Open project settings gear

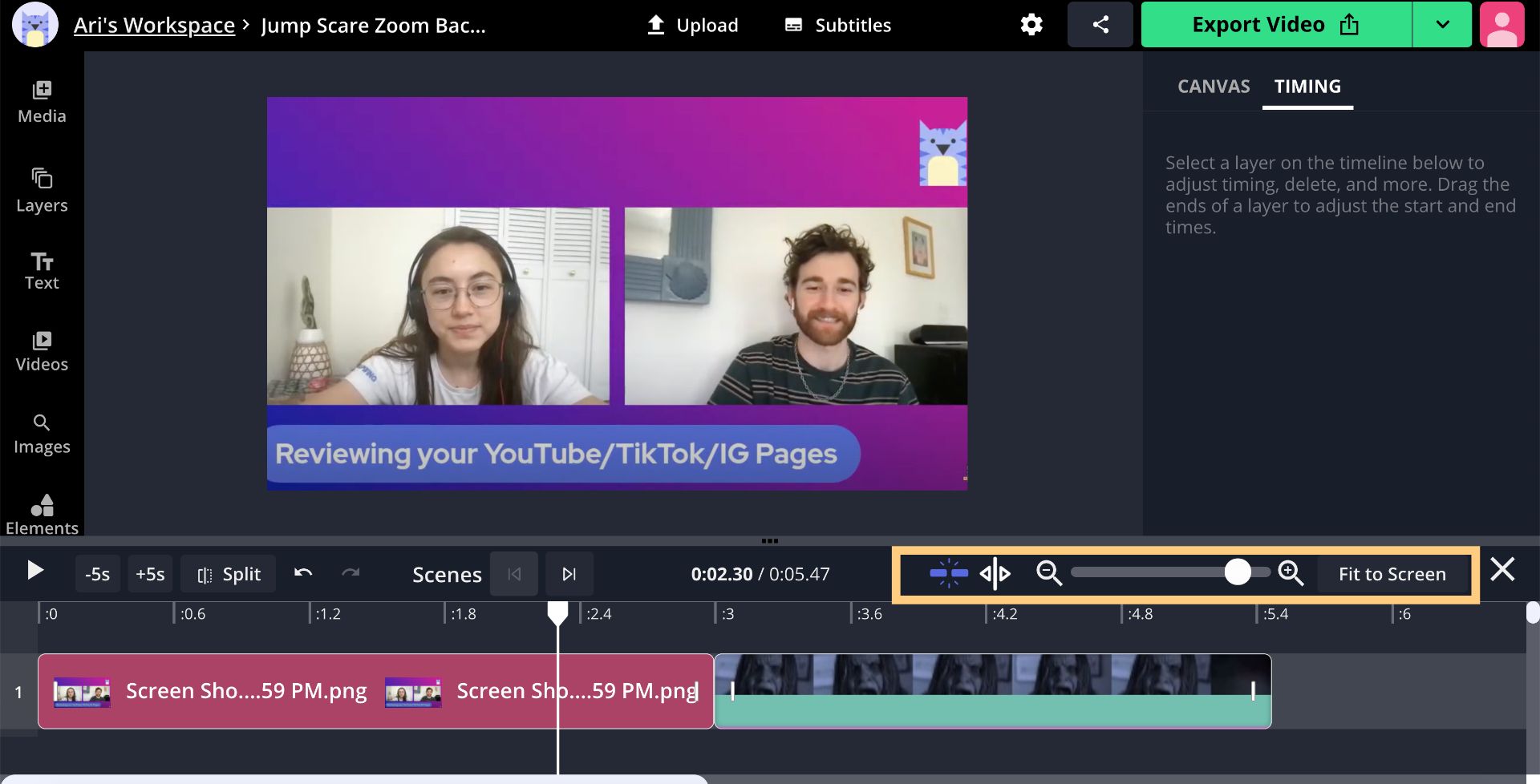coord(1031,25)
